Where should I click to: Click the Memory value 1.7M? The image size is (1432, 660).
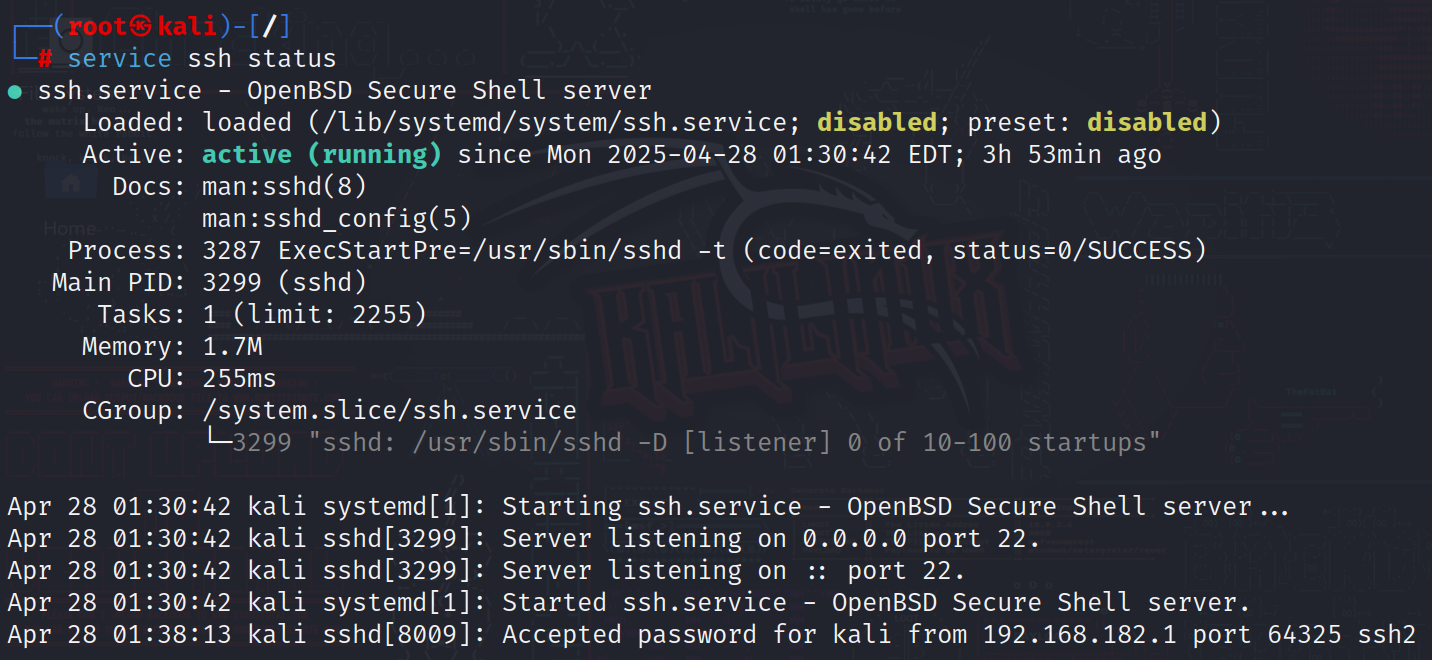232,347
